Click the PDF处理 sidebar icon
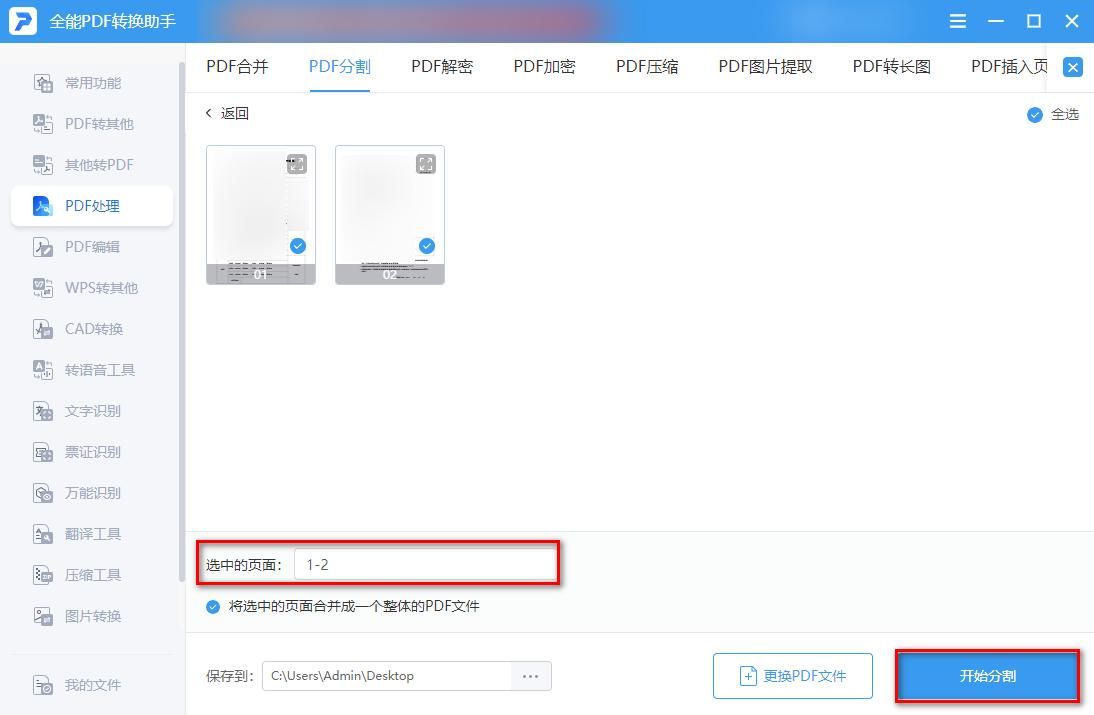The width and height of the screenshot is (1094, 715). pos(43,206)
